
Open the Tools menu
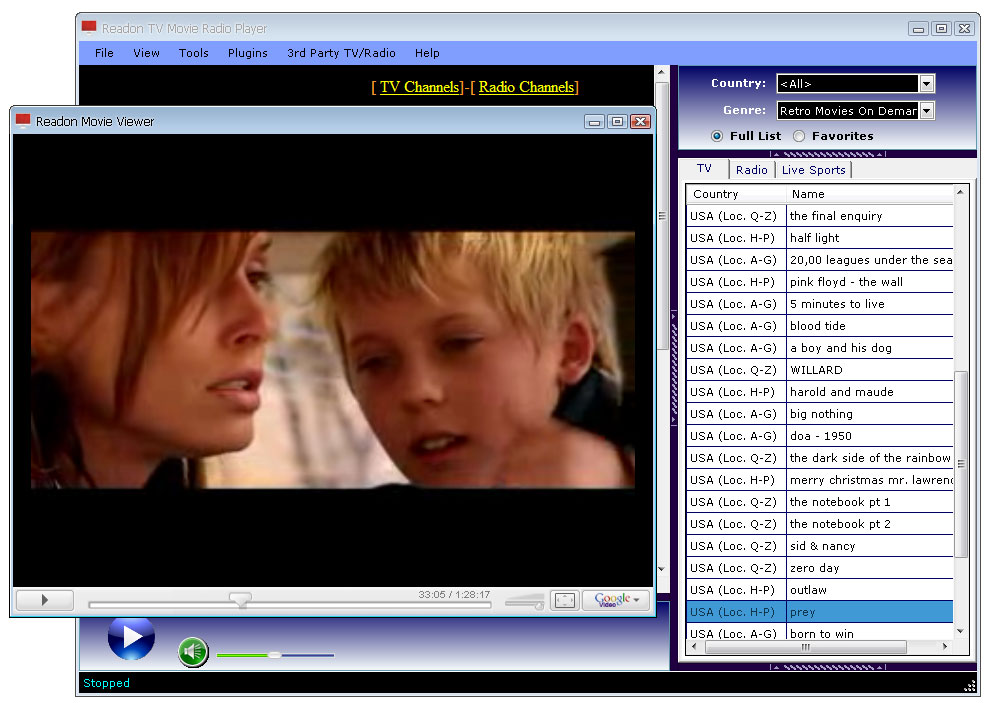click(x=193, y=53)
